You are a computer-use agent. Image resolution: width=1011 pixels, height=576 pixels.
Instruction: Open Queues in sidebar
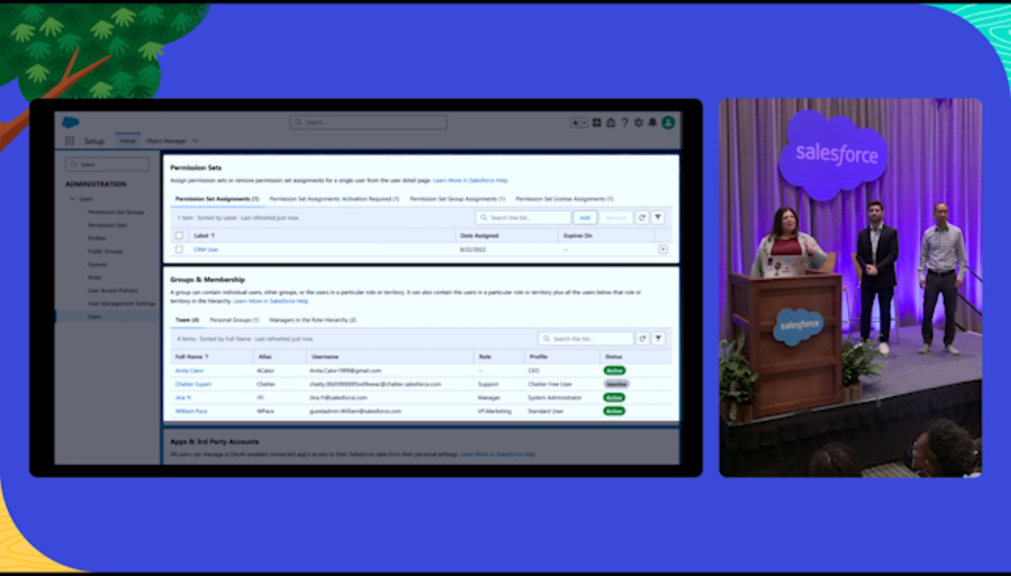[x=97, y=264]
